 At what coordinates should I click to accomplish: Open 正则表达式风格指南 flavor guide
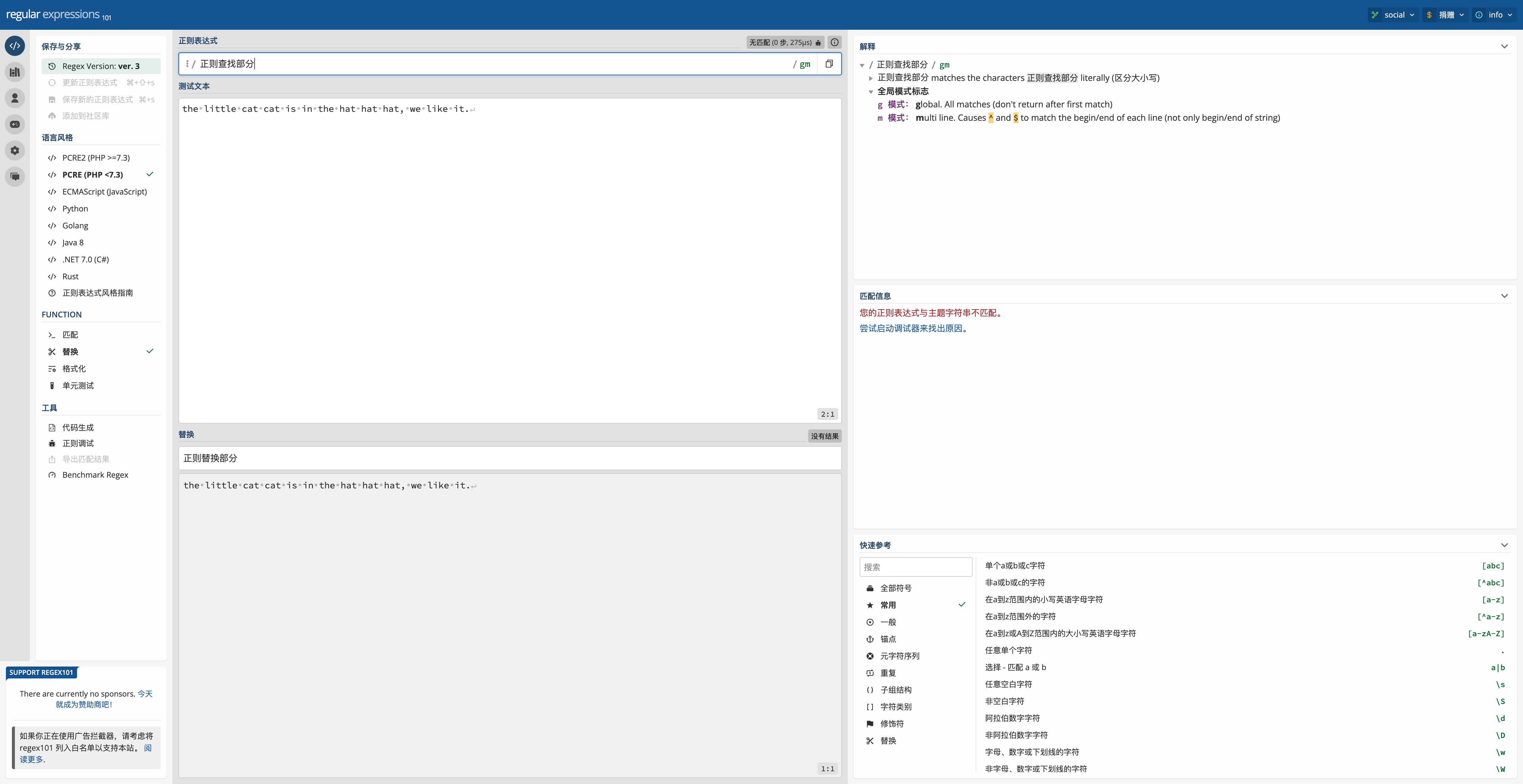tap(101, 293)
